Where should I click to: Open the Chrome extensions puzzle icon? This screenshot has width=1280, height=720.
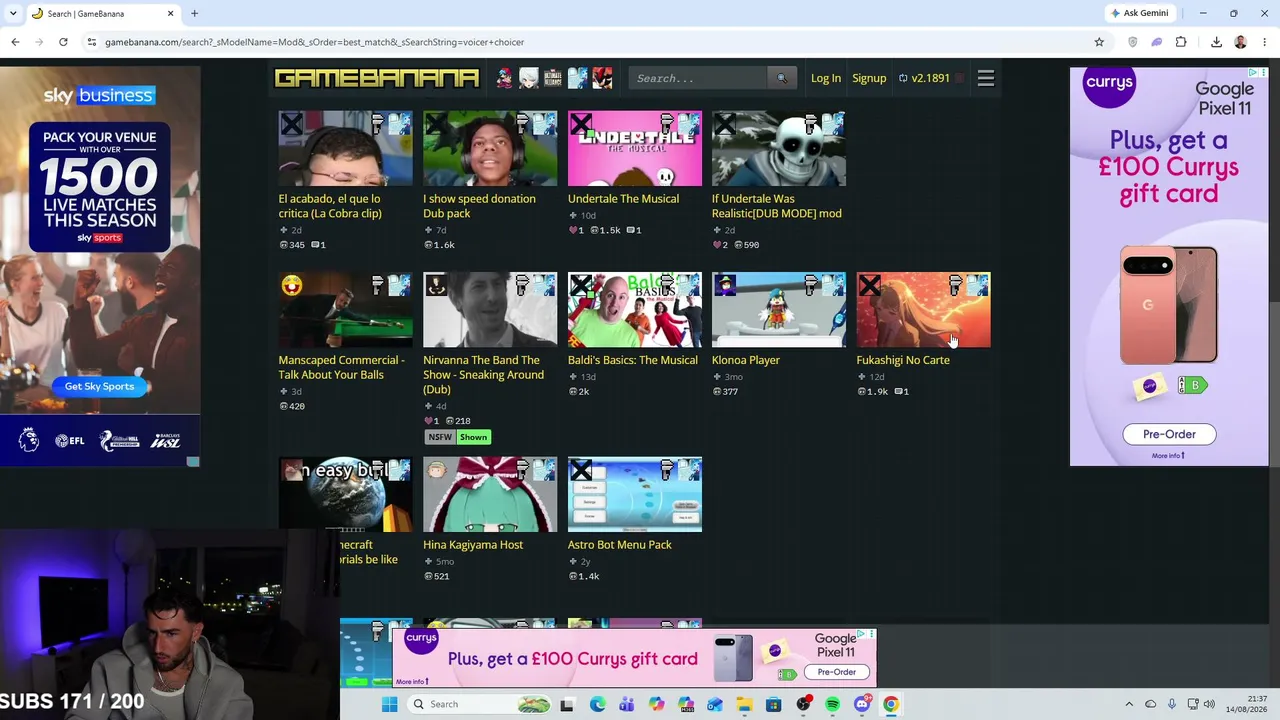click(x=1181, y=42)
